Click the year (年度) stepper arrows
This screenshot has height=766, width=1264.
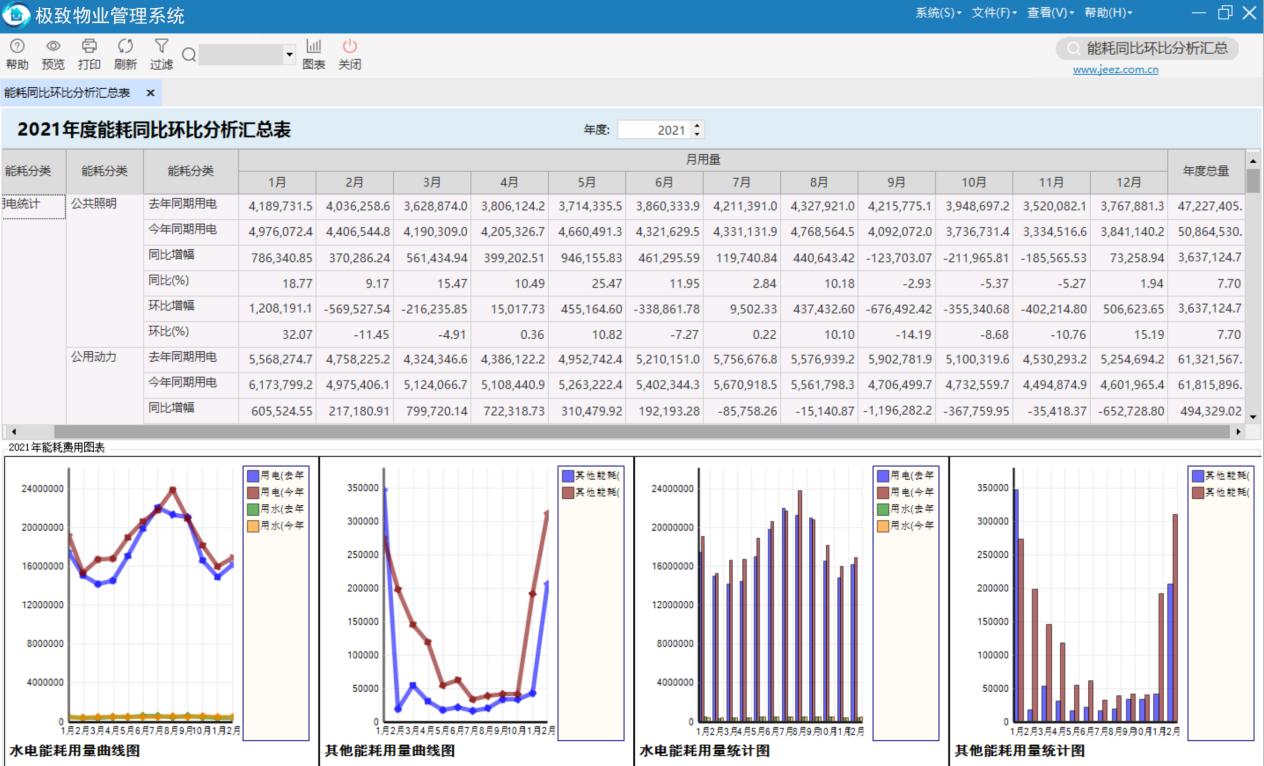tap(697, 130)
